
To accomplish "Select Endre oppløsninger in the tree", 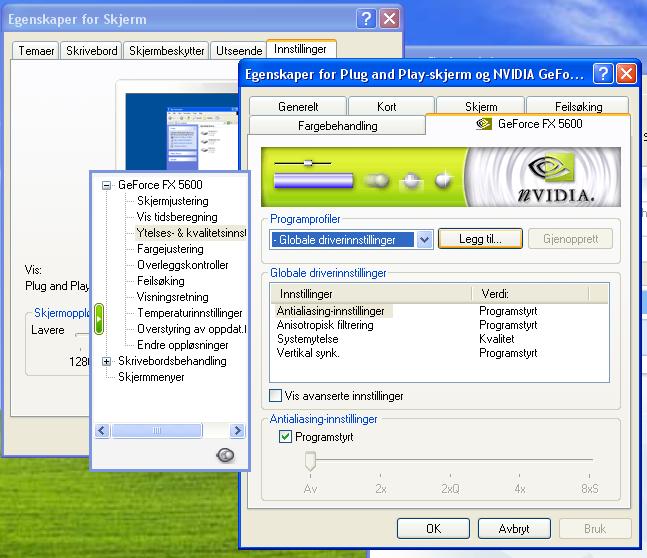I will (182, 345).
